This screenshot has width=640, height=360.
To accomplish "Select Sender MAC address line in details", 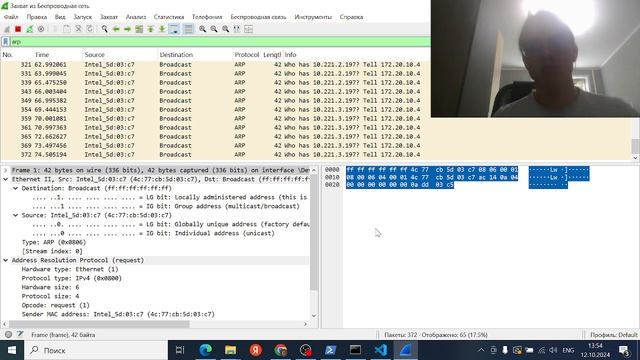I will click(118, 314).
